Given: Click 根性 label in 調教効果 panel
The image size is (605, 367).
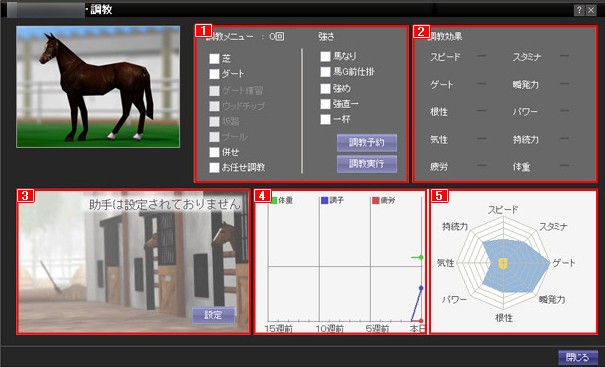Looking at the screenshot, I should point(439,112).
